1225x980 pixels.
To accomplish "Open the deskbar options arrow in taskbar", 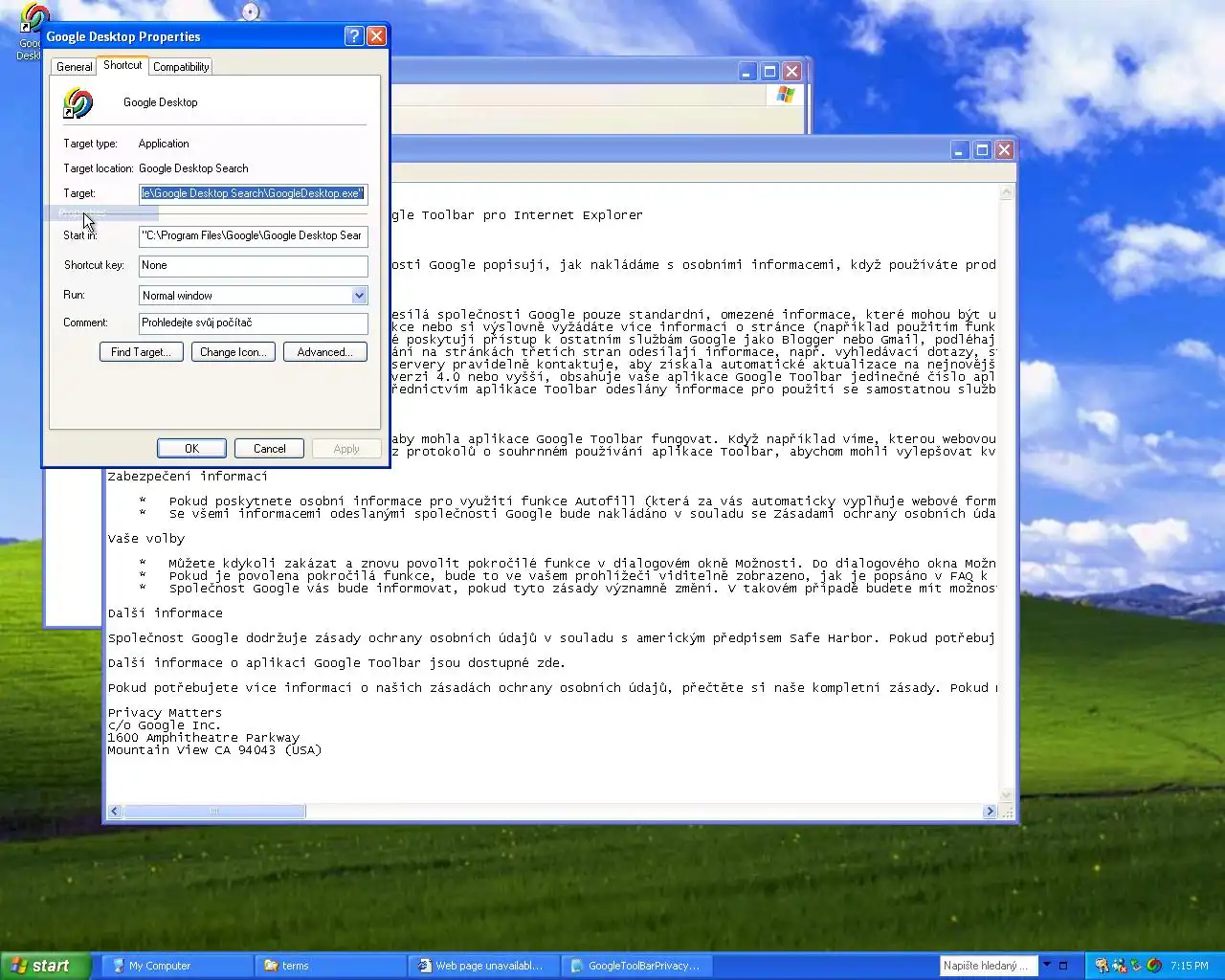I will click(x=1047, y=965).
